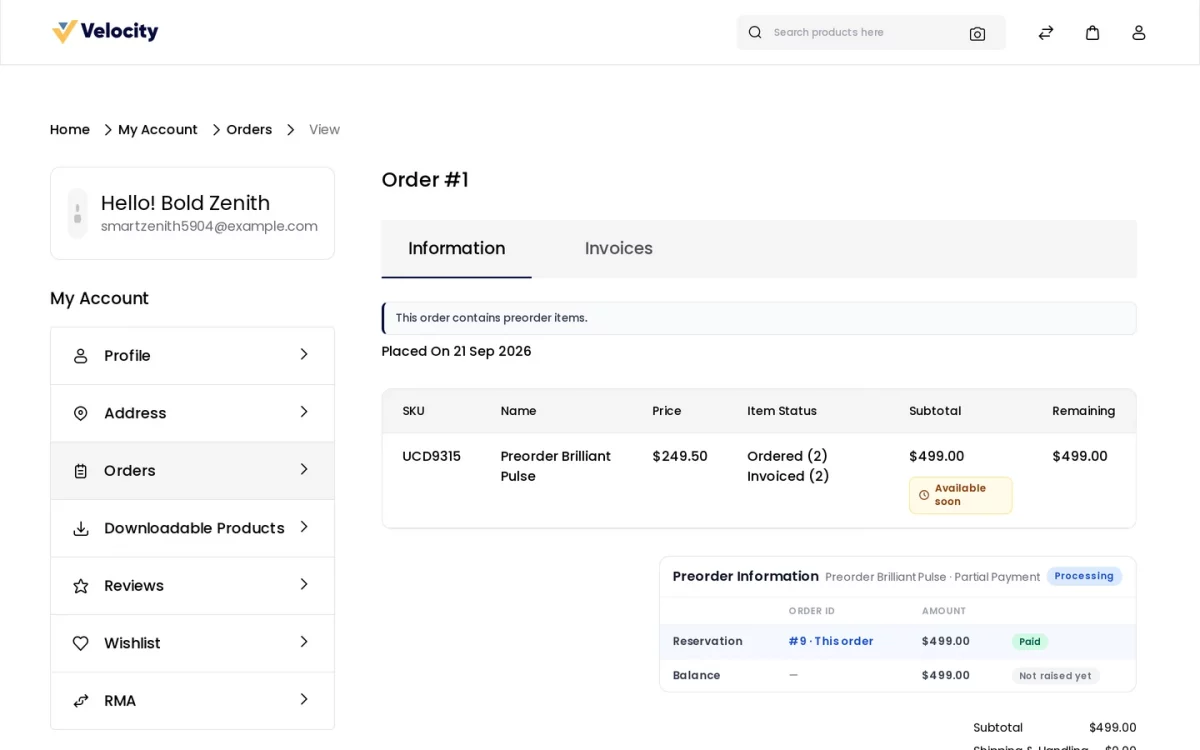Screen dimensions: 1200x750
Task: Open image search camera icon
Action: (977, 33)
